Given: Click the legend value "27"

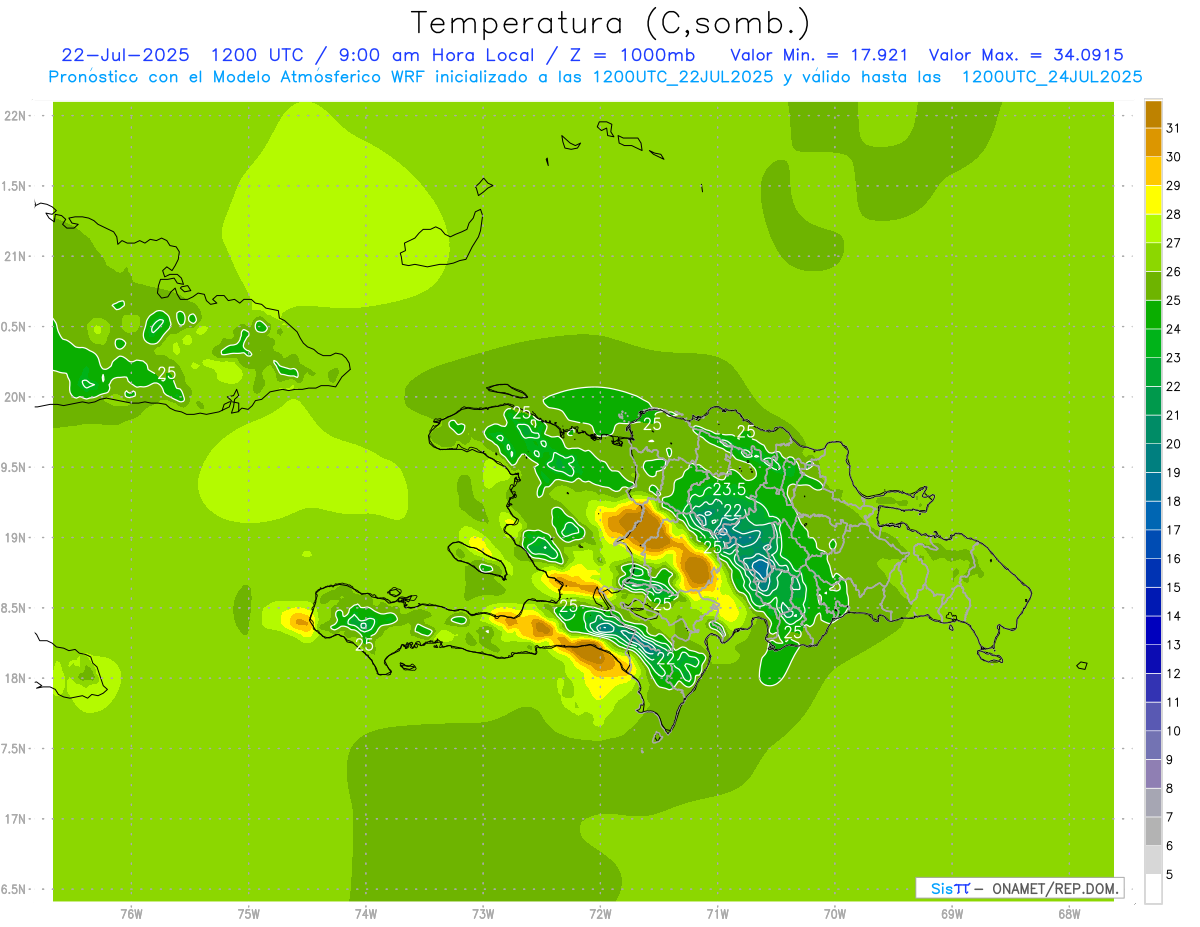Looking at the screenshot, I should (1174, 243).
